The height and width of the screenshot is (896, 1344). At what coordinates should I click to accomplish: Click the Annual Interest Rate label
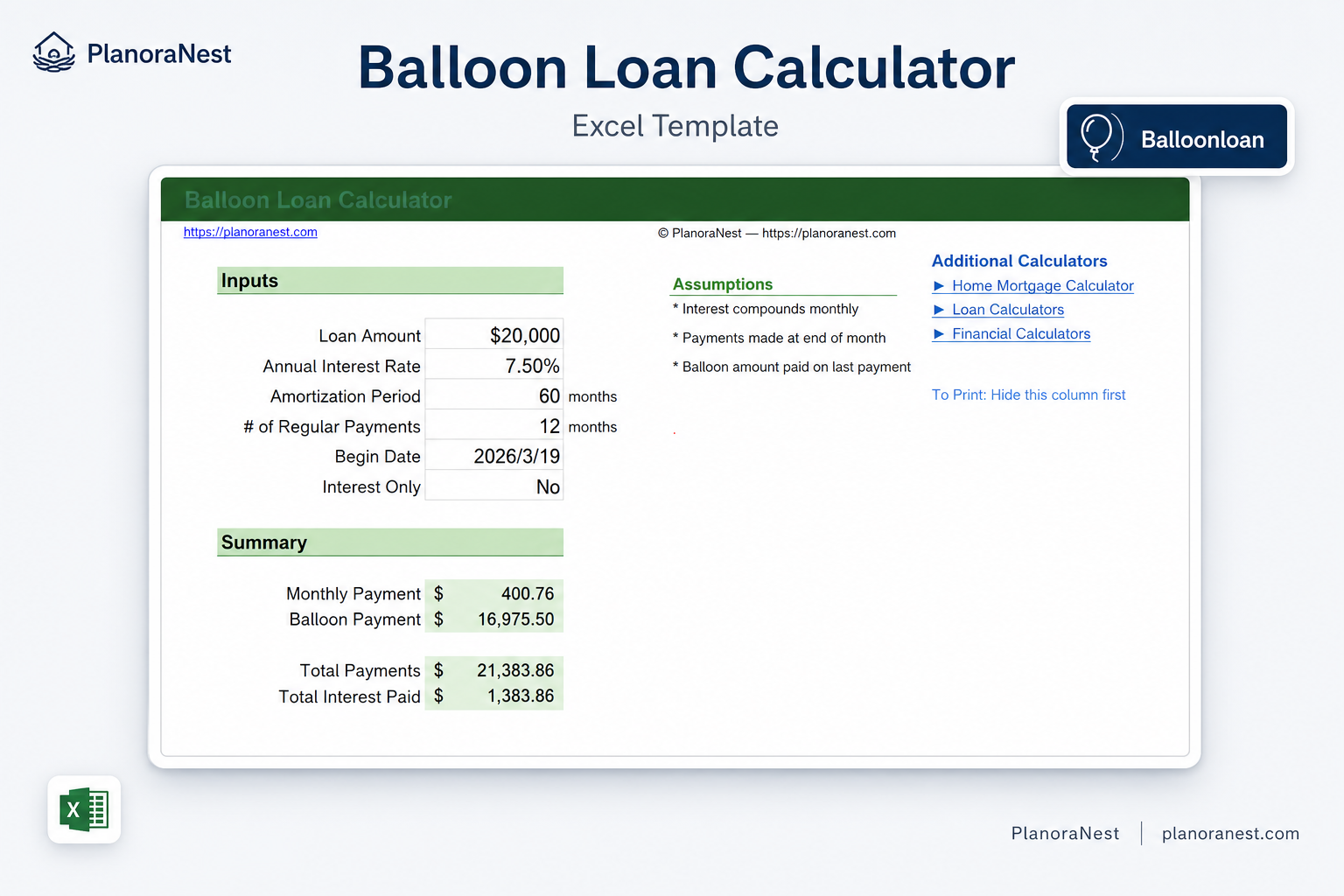341,367
